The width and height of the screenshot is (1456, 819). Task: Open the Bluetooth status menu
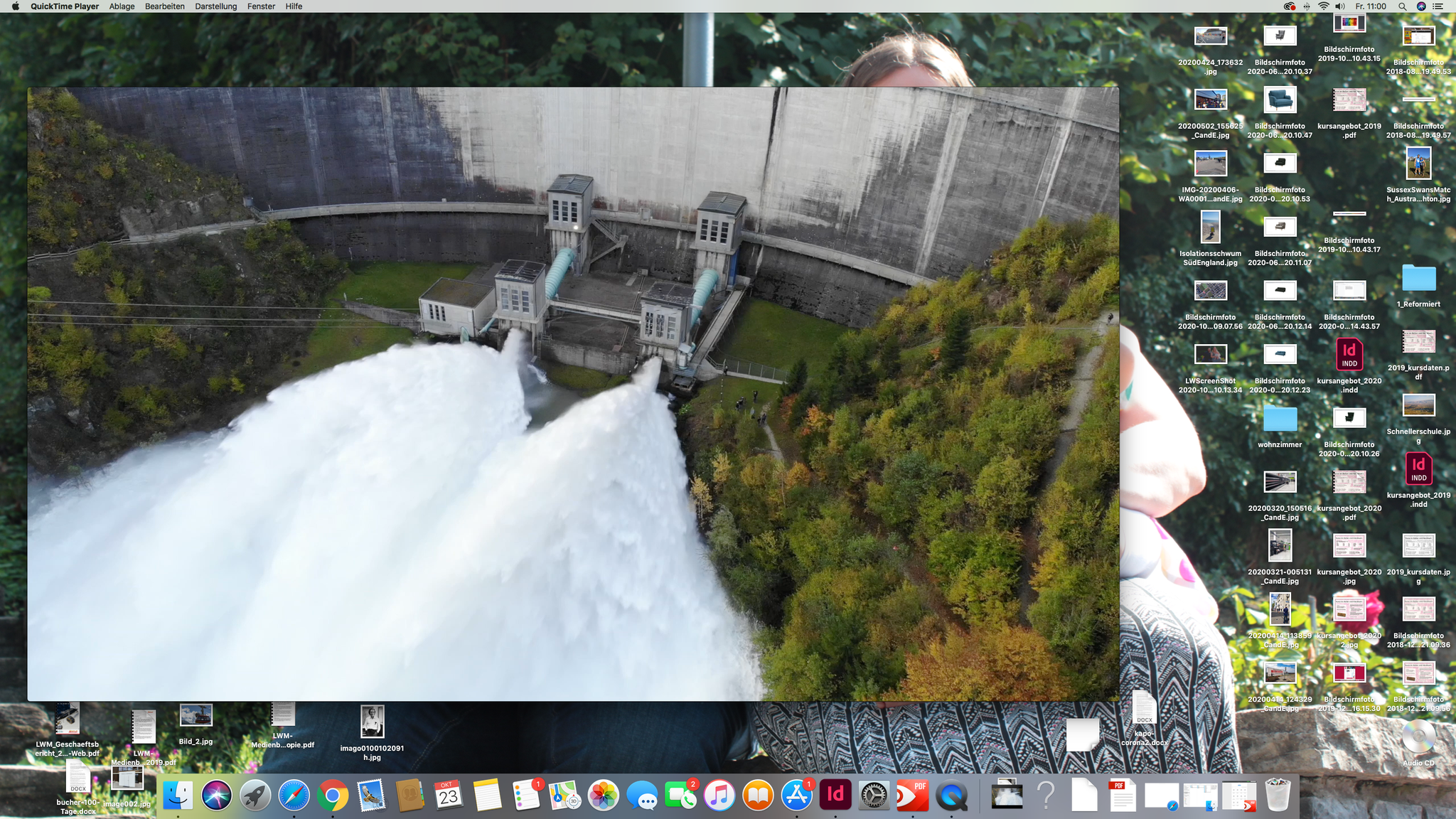(1307, 6)
